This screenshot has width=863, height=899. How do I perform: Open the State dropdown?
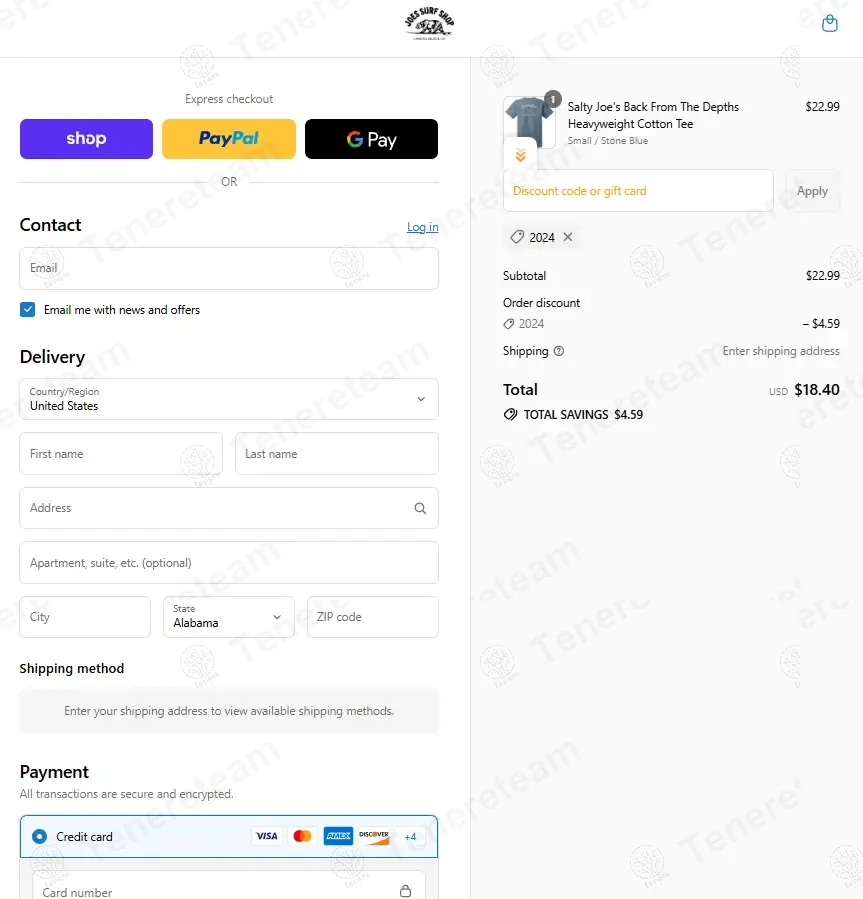[228, 617]
